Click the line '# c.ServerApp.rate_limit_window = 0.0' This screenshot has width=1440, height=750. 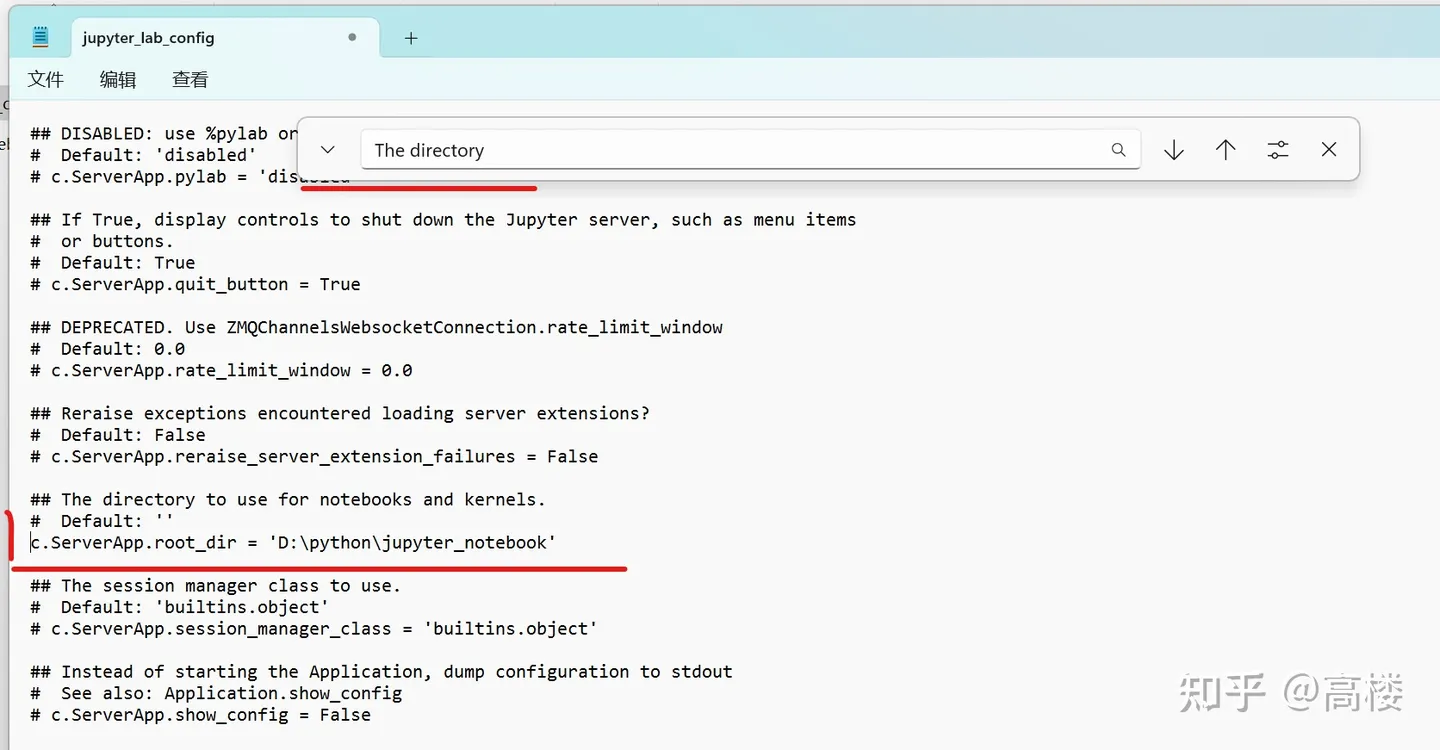[x=221, y=370]
